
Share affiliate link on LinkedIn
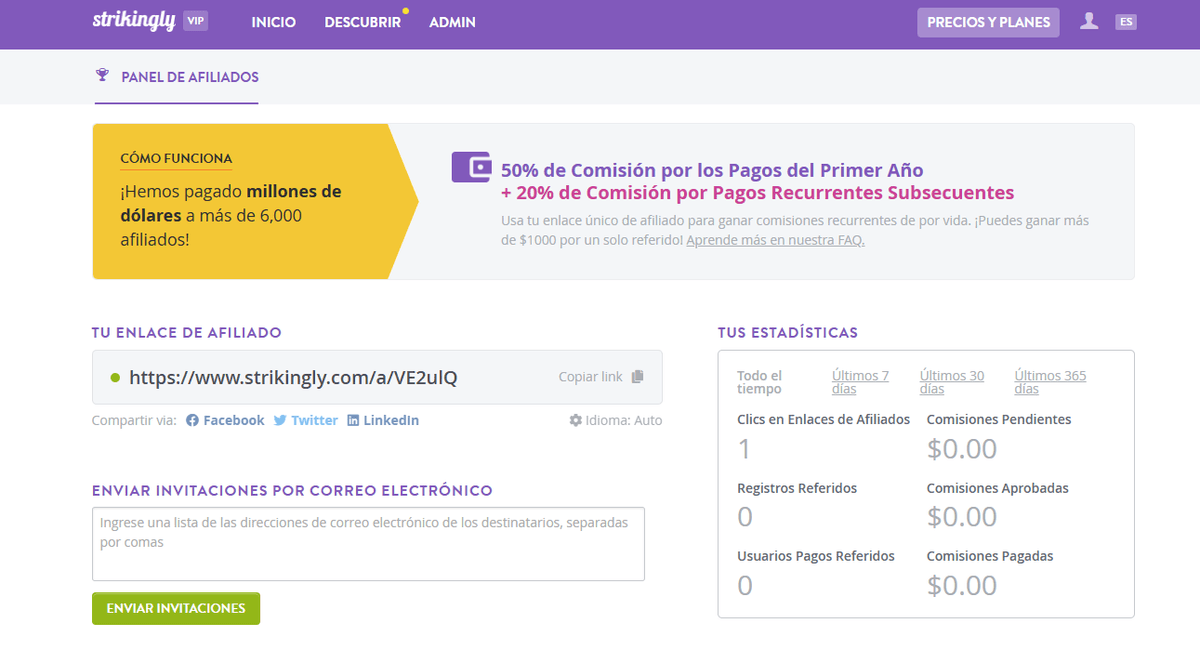[x=383, y=420]
